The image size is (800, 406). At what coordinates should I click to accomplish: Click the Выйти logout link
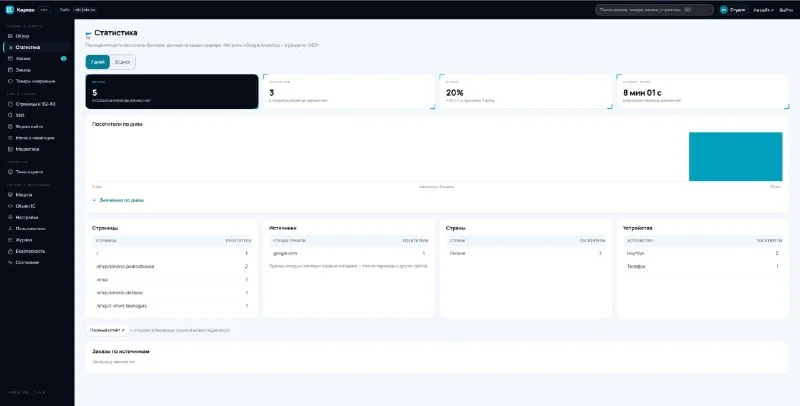[x=786, y=10]
